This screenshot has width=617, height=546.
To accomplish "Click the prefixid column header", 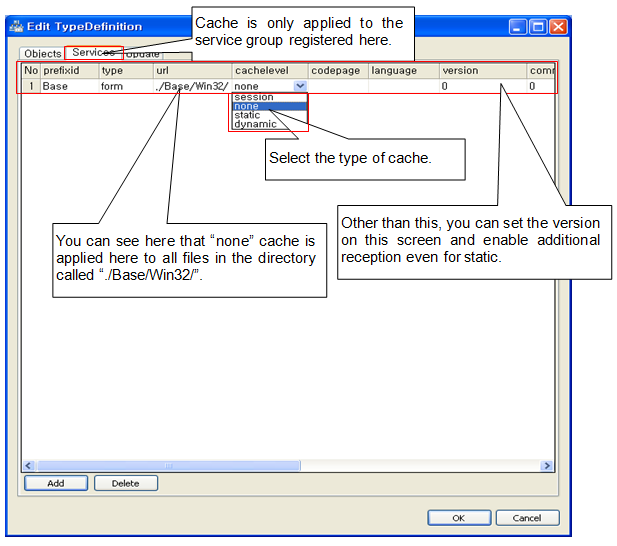I will (68, 71).
